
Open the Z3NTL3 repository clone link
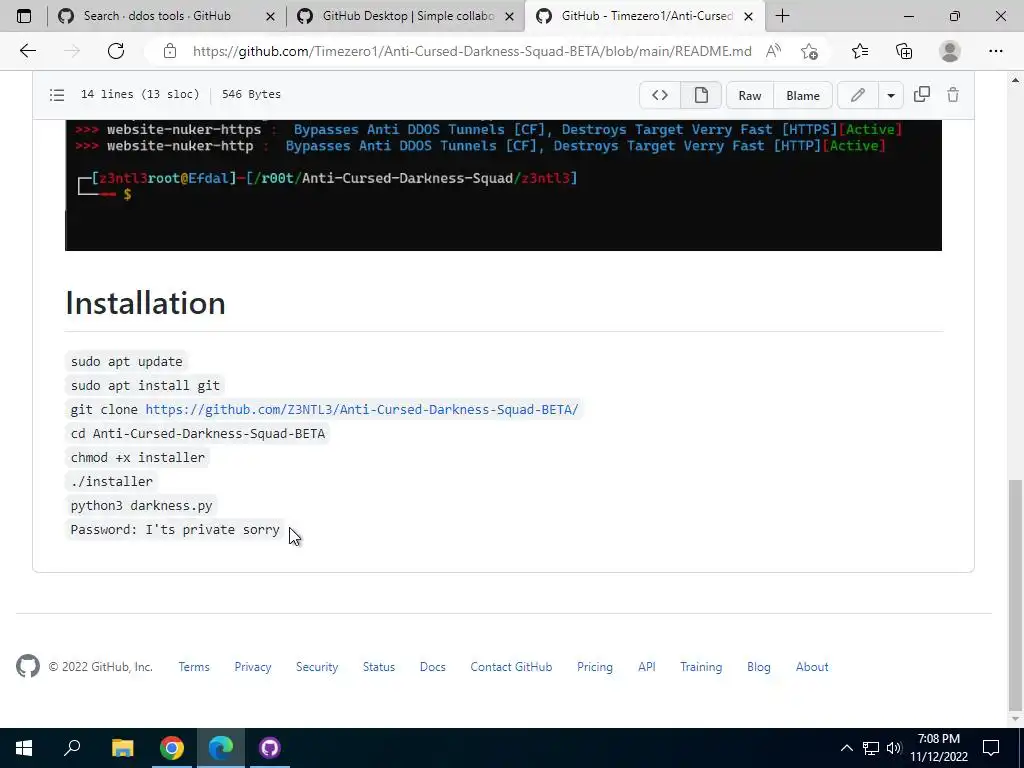(362, 409)
